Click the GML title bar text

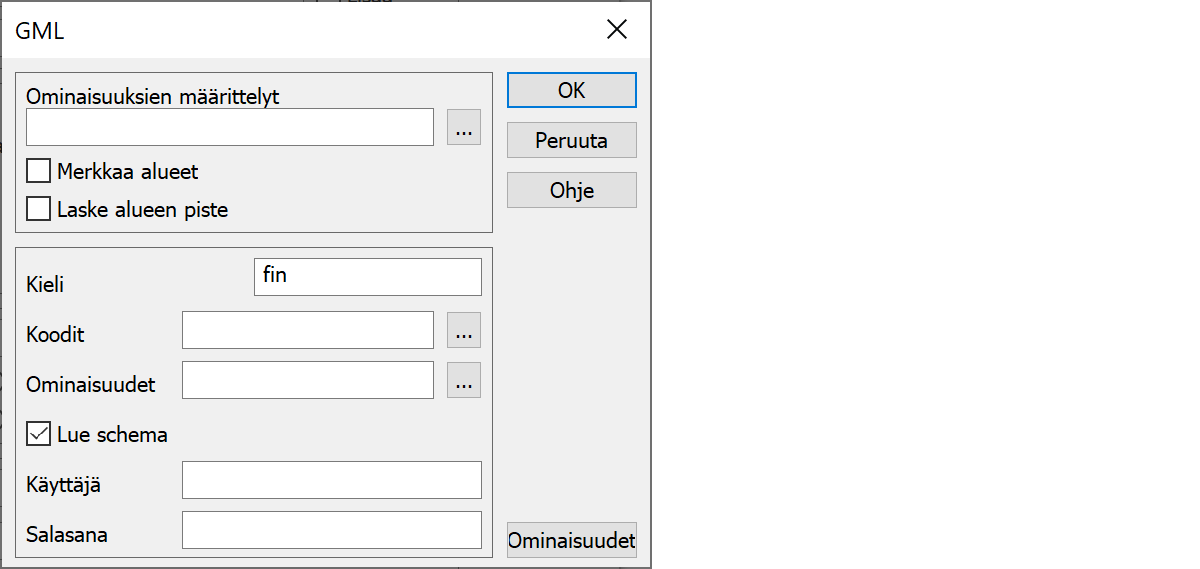click(40, 31)
